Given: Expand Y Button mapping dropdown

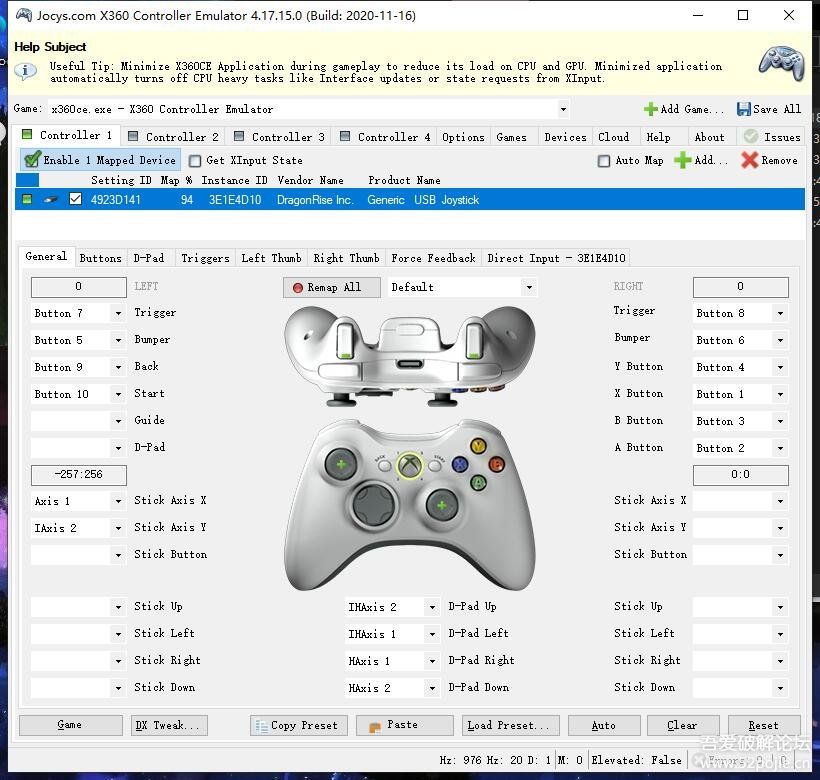Looking at the screenshot, I should point(780,368).
